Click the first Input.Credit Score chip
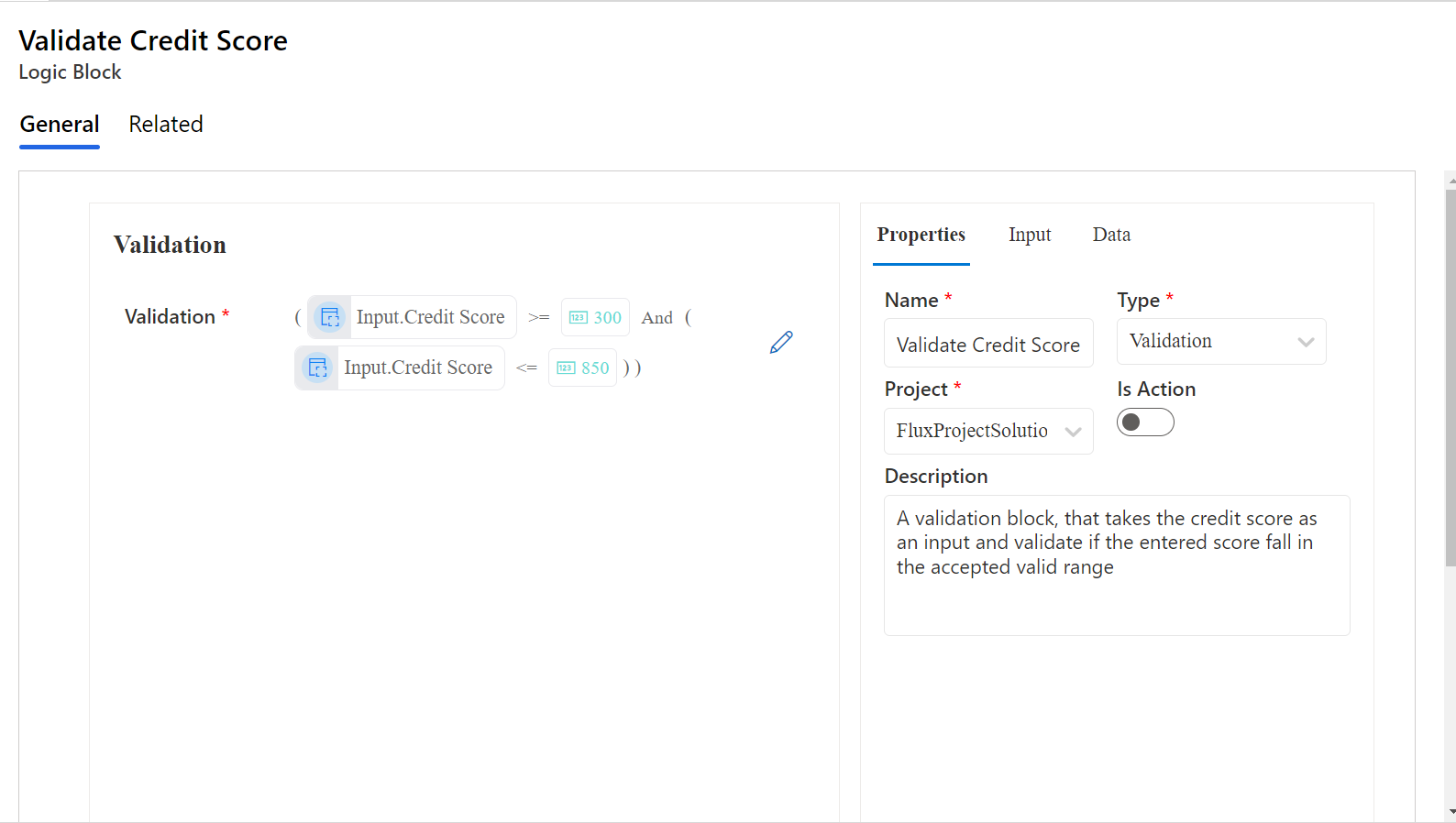Screen dimensions: 1456x823 click(412, 317)
